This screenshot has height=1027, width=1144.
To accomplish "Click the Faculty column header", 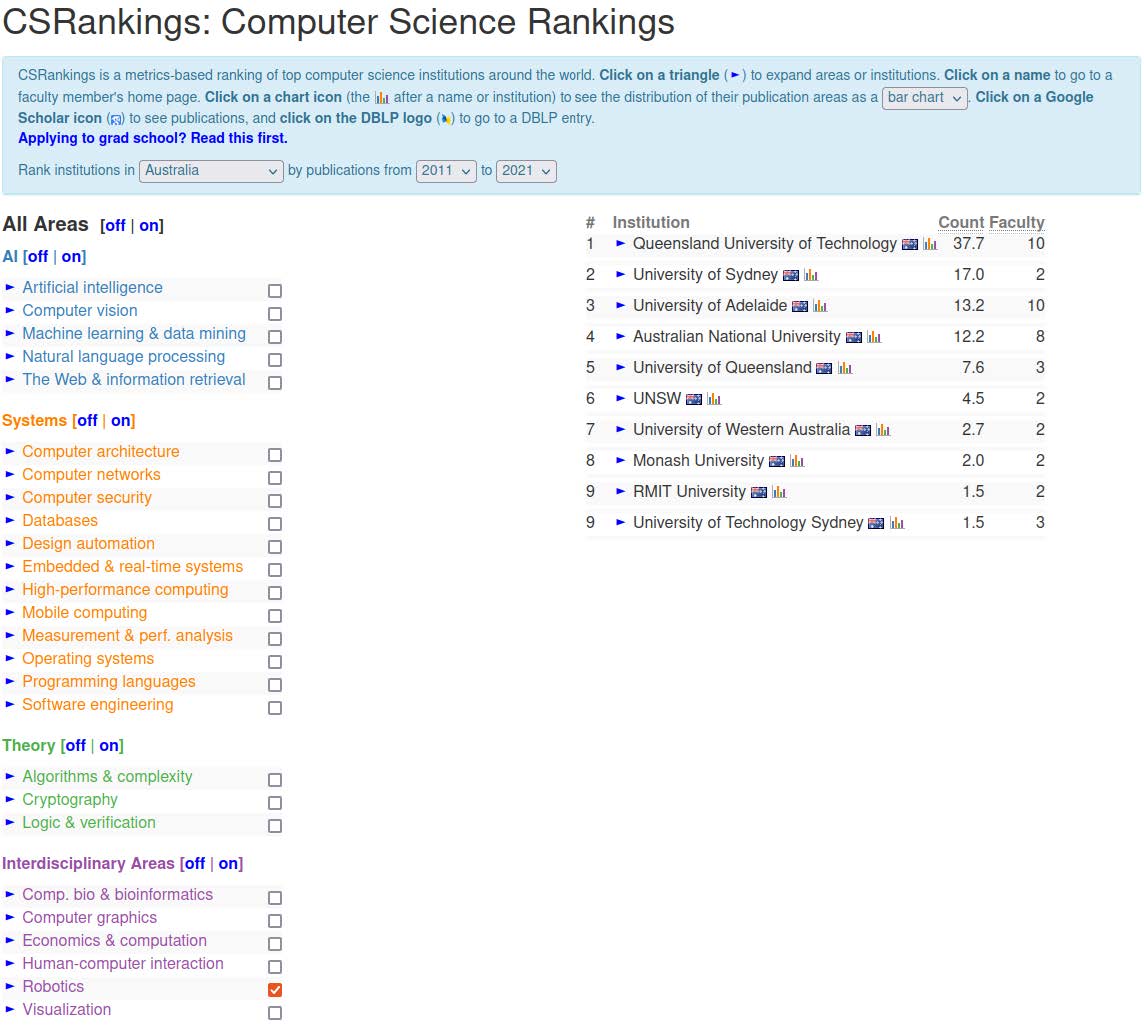I will [x=1017, y=222].
